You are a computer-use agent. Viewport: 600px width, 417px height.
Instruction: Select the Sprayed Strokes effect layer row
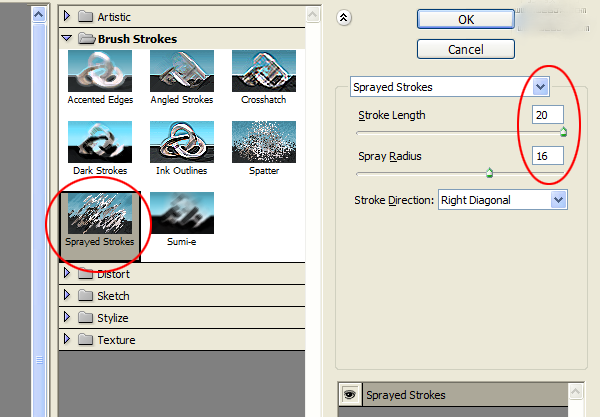pos(465,394)
